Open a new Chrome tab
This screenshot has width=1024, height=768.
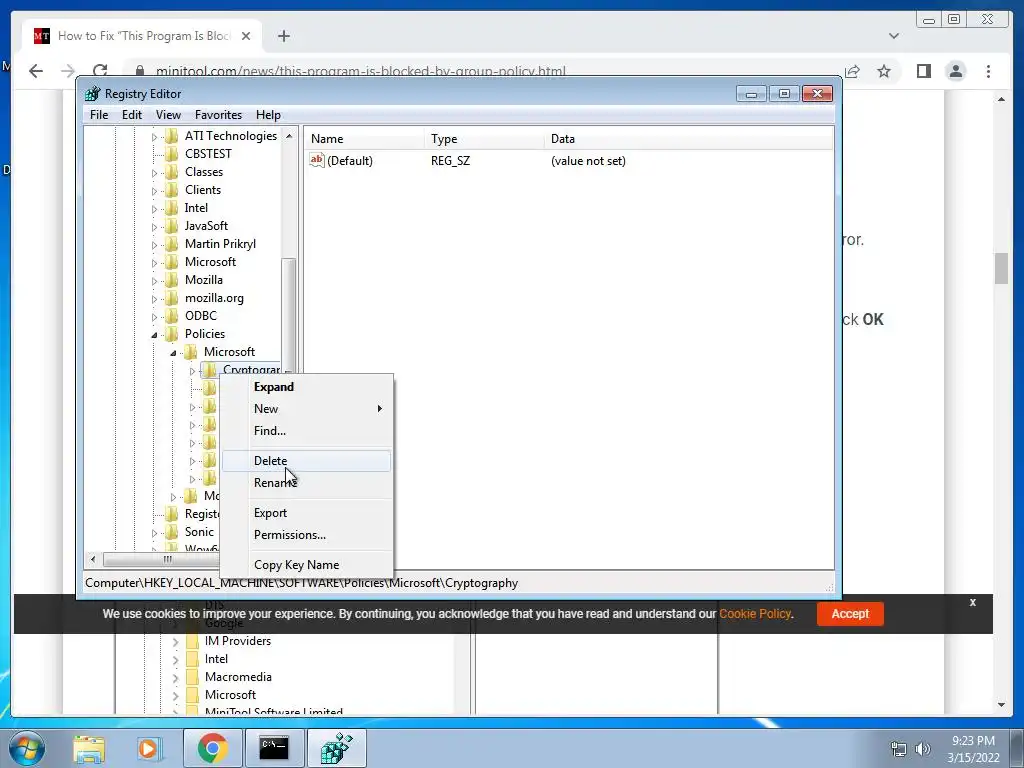tap(283, 36)
